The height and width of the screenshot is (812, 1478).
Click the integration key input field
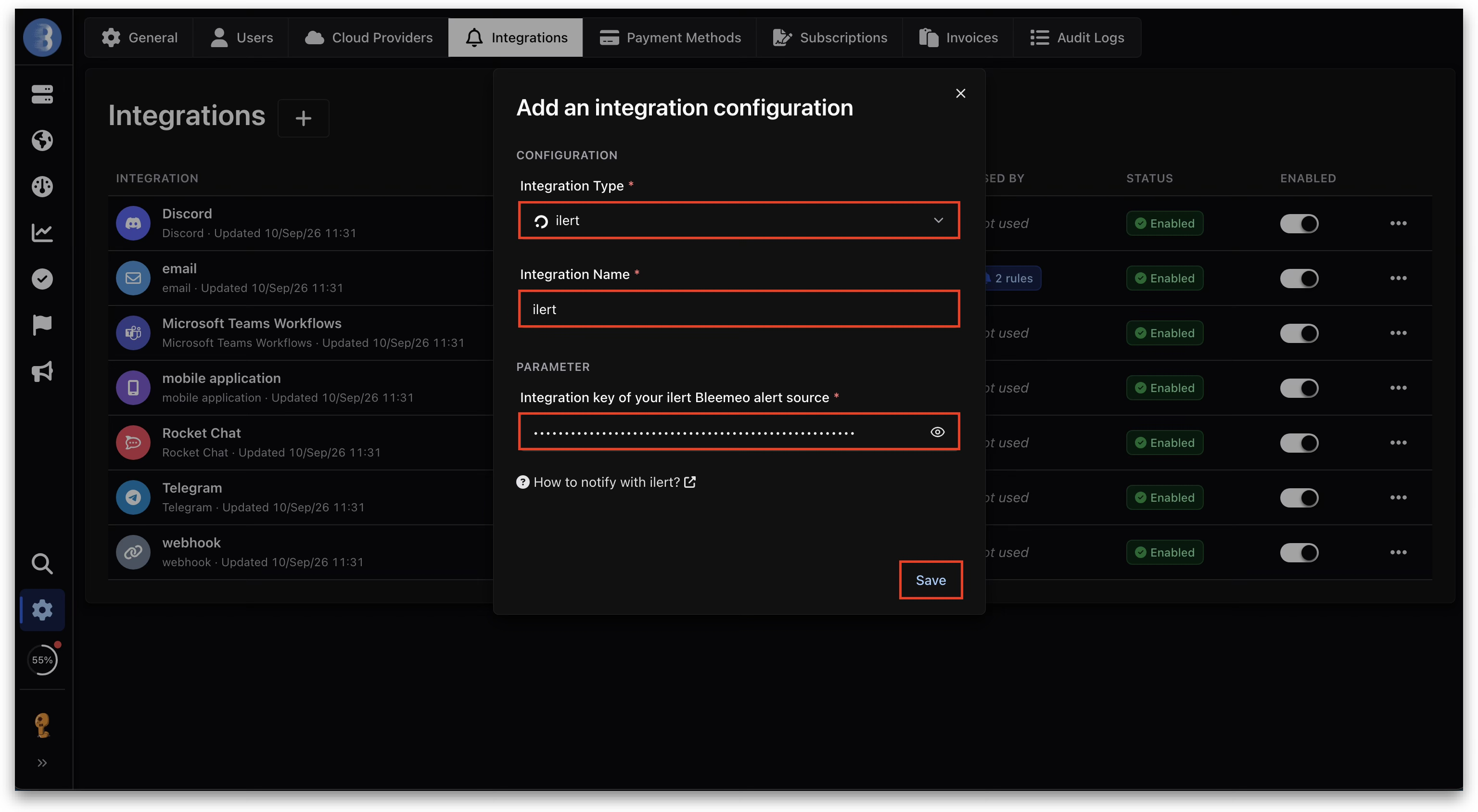click(739, 432)
